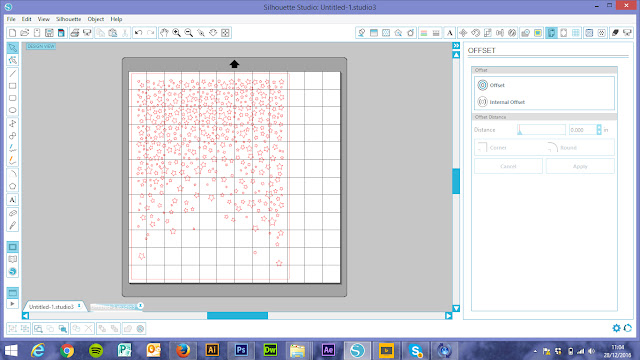Select the Text tool in left toolbar

13,200
